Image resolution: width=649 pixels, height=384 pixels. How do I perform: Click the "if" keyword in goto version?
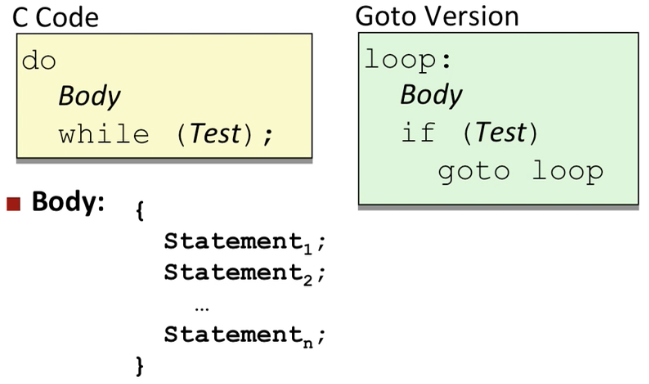pyautogui.click(x=418, y=132)
